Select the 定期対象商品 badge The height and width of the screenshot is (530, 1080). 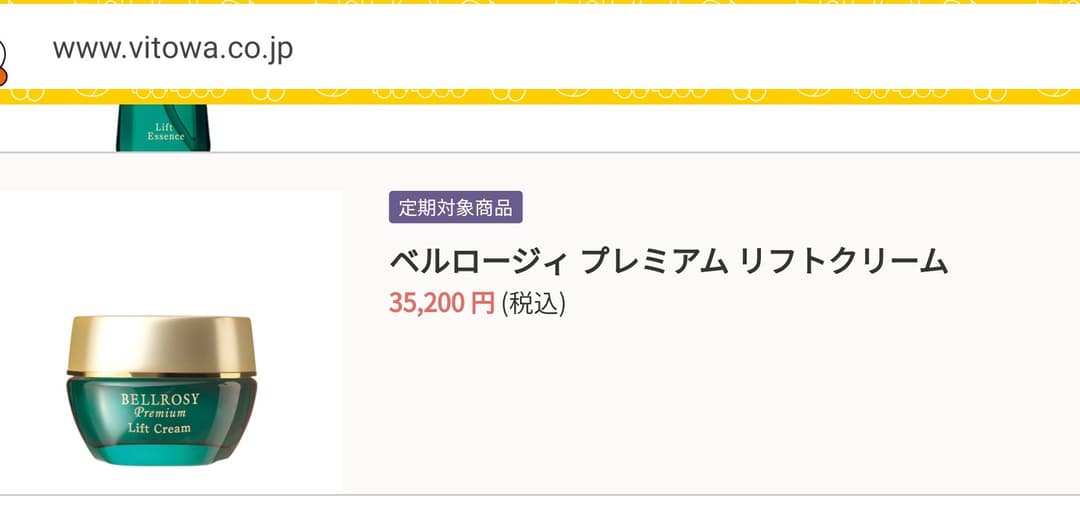point(455,208)
